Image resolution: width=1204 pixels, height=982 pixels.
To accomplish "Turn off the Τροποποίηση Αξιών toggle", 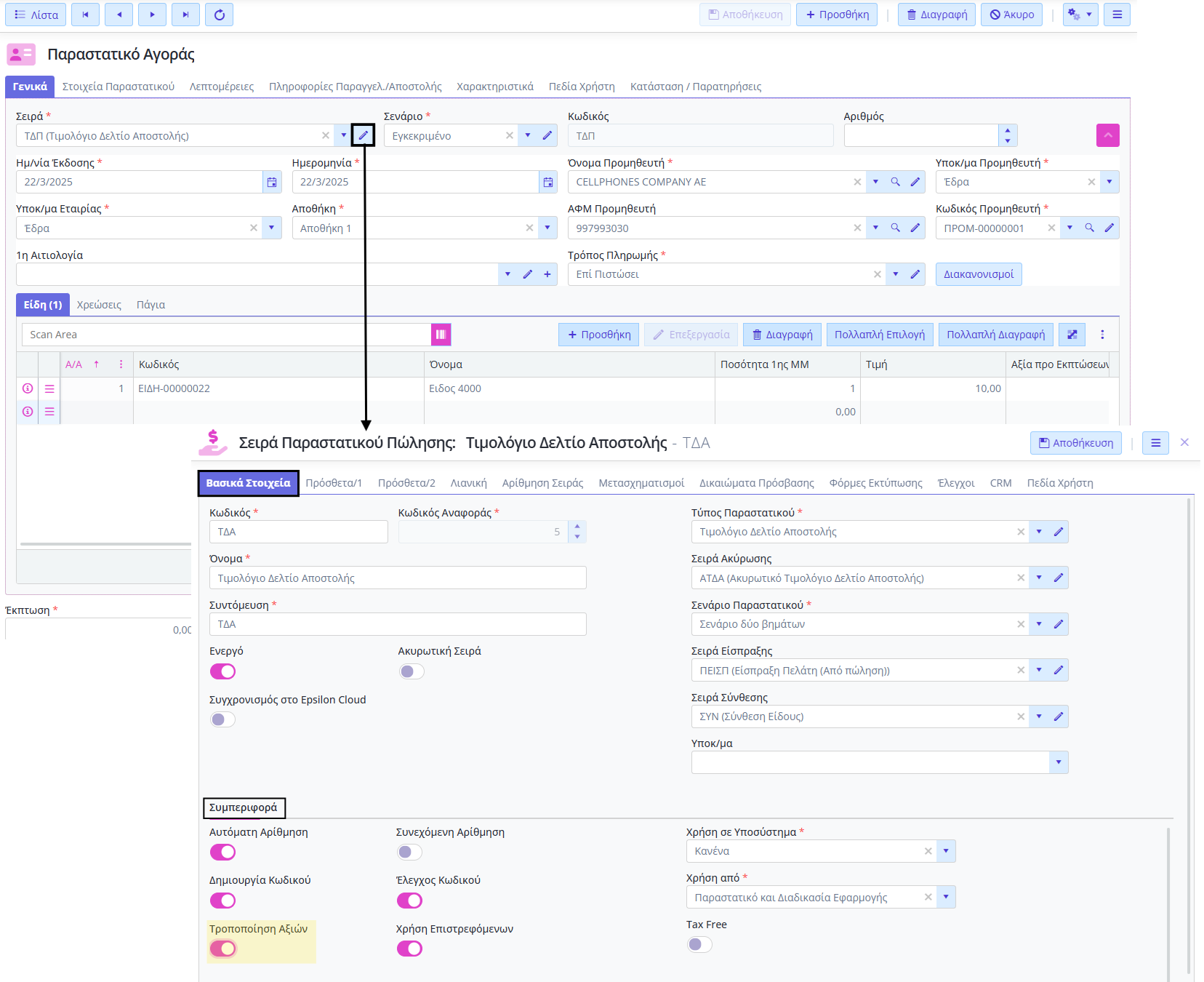I will [x=222, y=949].
